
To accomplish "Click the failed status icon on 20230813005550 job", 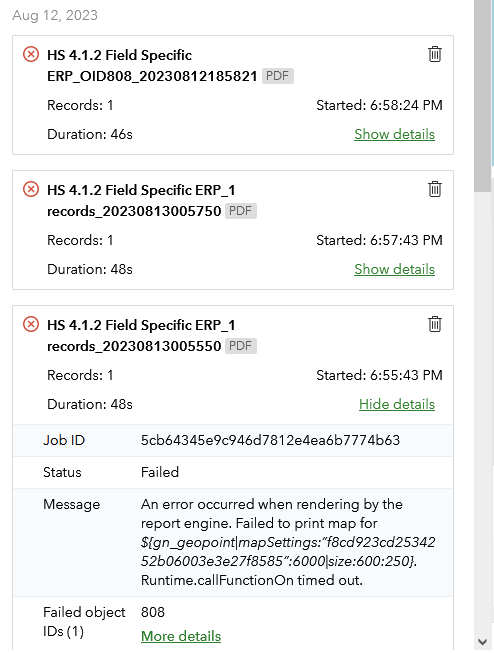I will [31, 324].
